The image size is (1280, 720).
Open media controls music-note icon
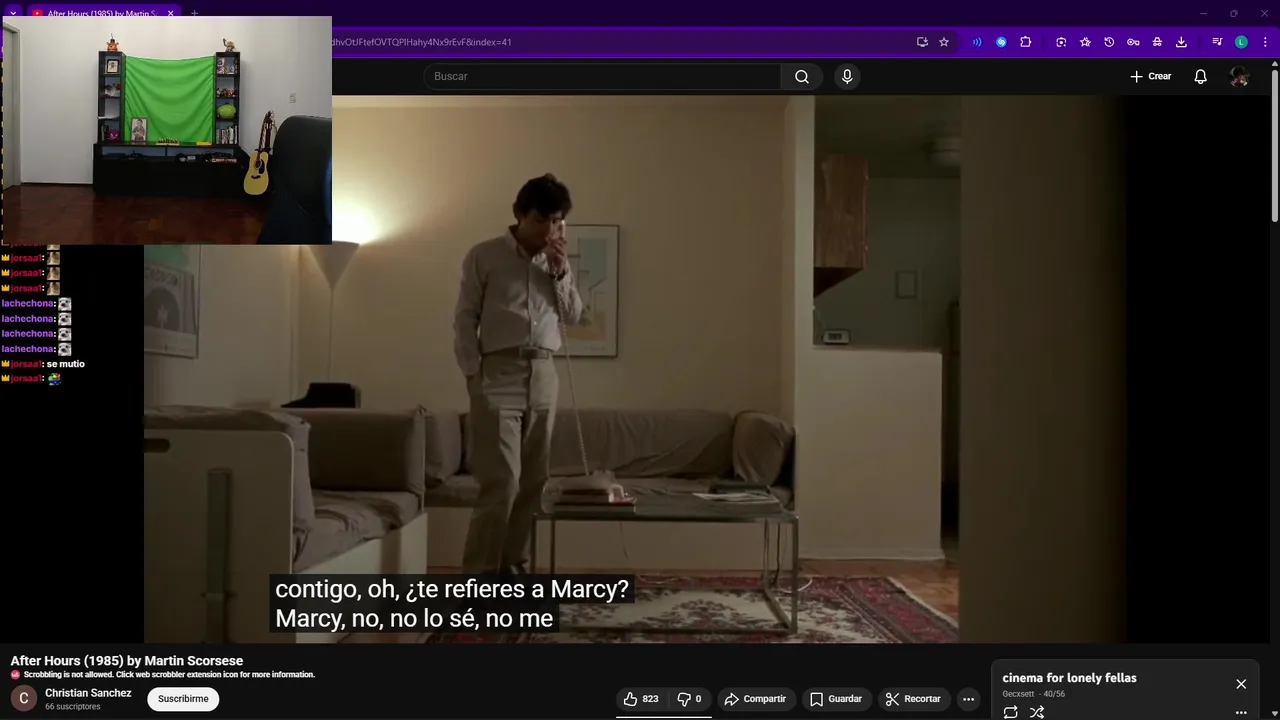point(1217,42)
